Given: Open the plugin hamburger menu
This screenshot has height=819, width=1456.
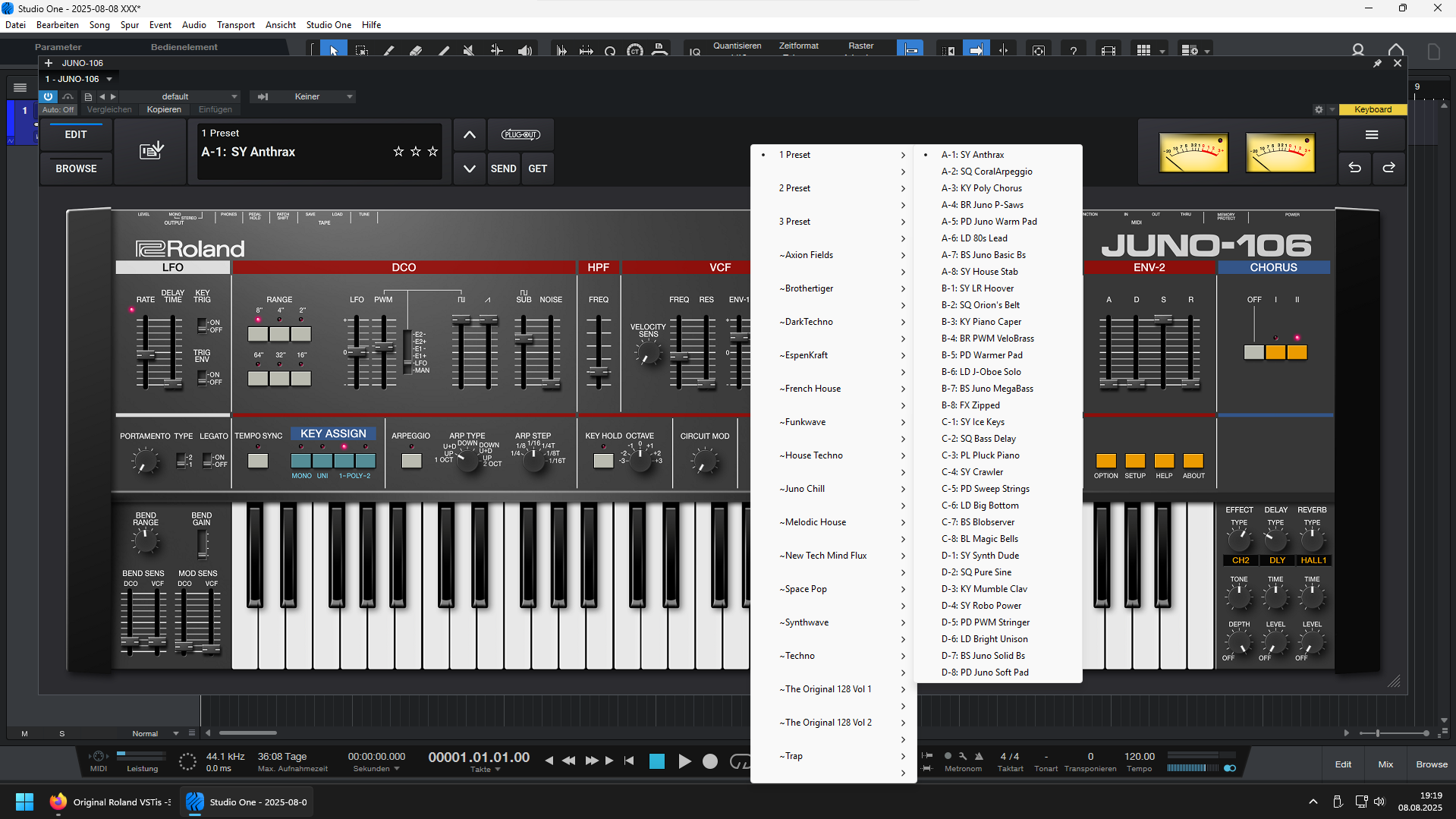Looking at the screenshot, I should pyautogui.click(x=1372, y=134).
